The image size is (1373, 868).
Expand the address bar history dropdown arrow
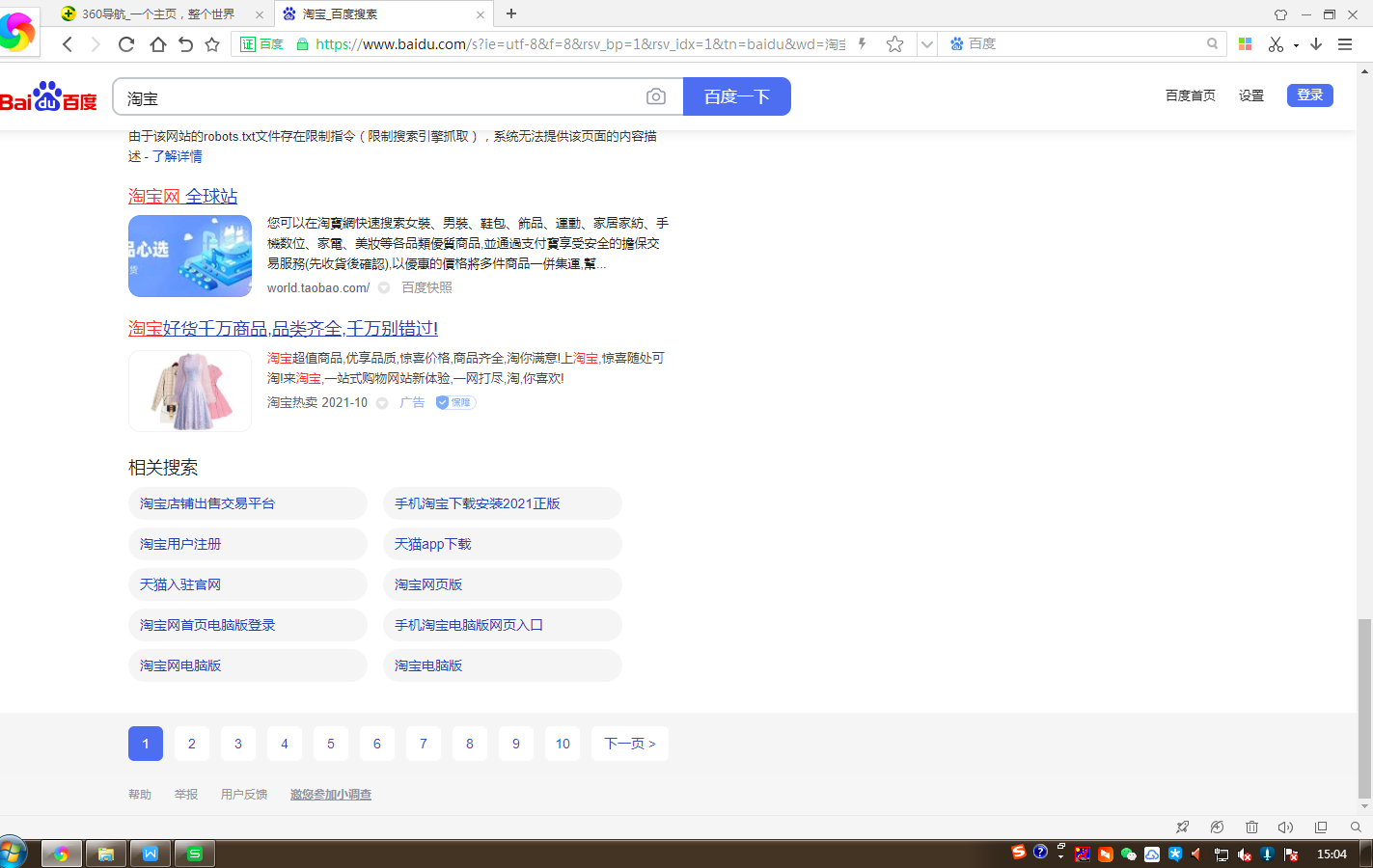pyautogui.click(x=926, y=44)
